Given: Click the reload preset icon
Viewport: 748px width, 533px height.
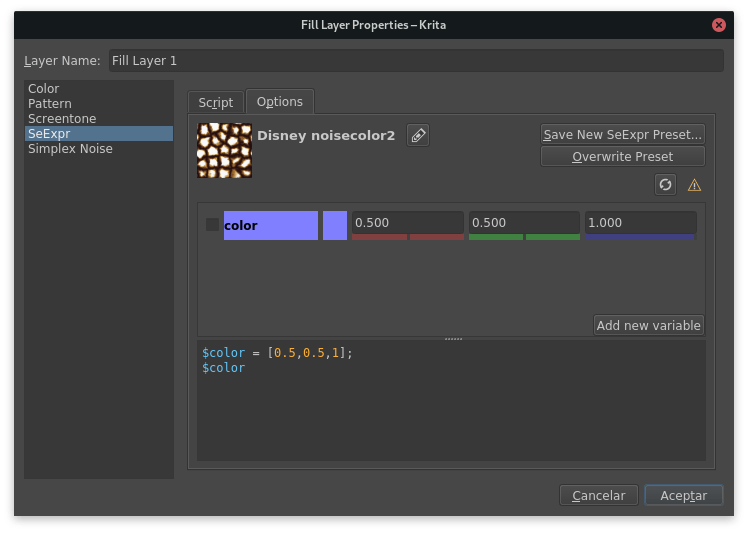Looking at the screenshot, I should 665,184.
